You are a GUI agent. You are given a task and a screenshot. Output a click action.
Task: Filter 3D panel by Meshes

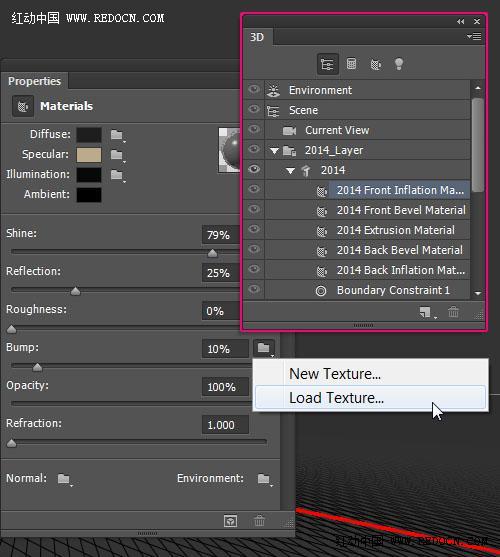[x=351, y=64]
